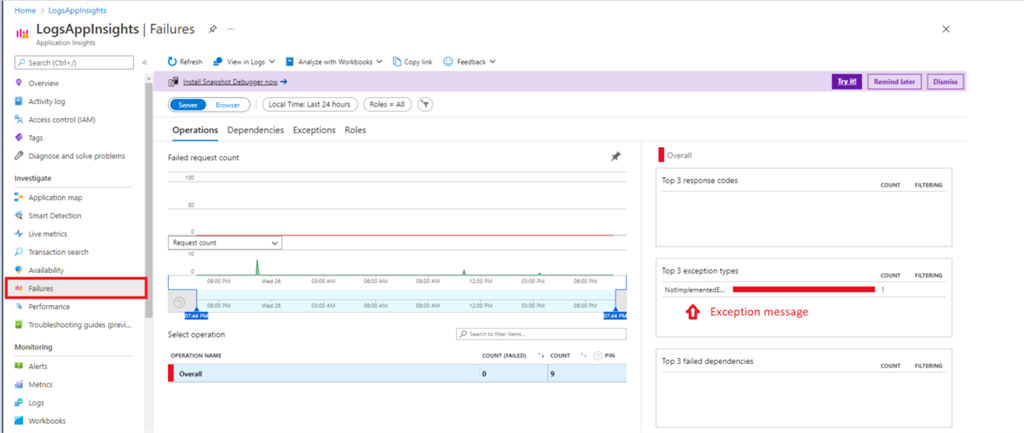Pin the LogsAppInsights blade title
Image resolution: width=1024 pixels, height=433 pixels.
214,29
